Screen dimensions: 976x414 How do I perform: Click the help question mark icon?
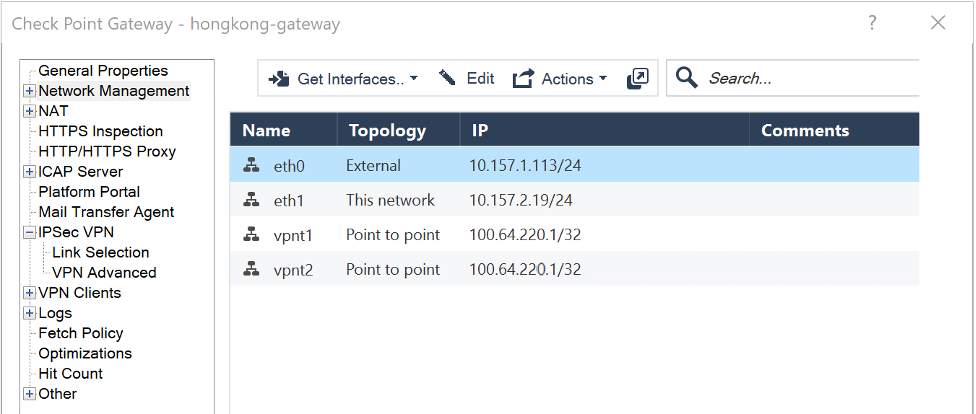coord(872,23)
